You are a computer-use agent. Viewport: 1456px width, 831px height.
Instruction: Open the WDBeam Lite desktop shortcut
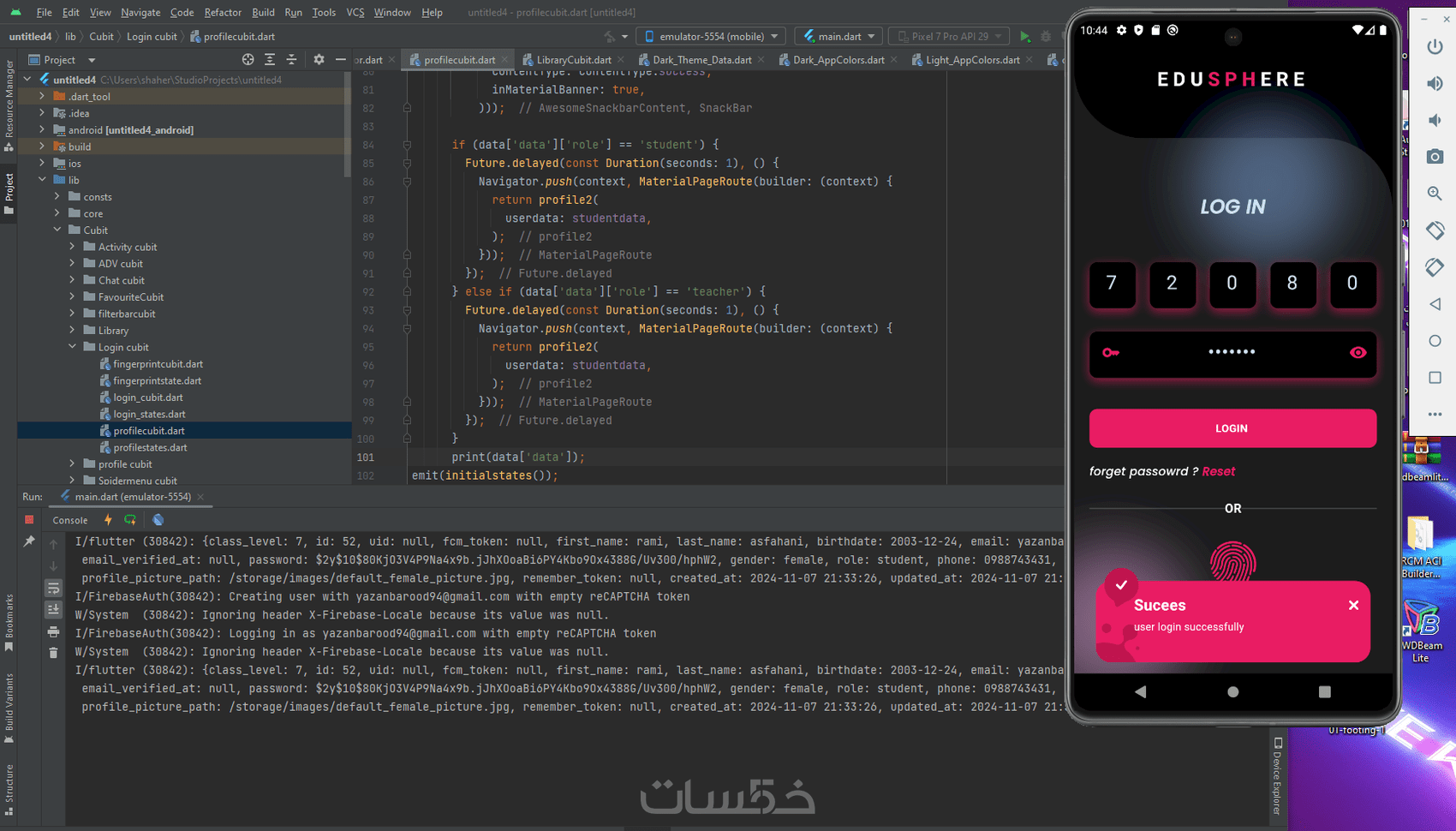pyautogui.click(x=1421, y=630)
